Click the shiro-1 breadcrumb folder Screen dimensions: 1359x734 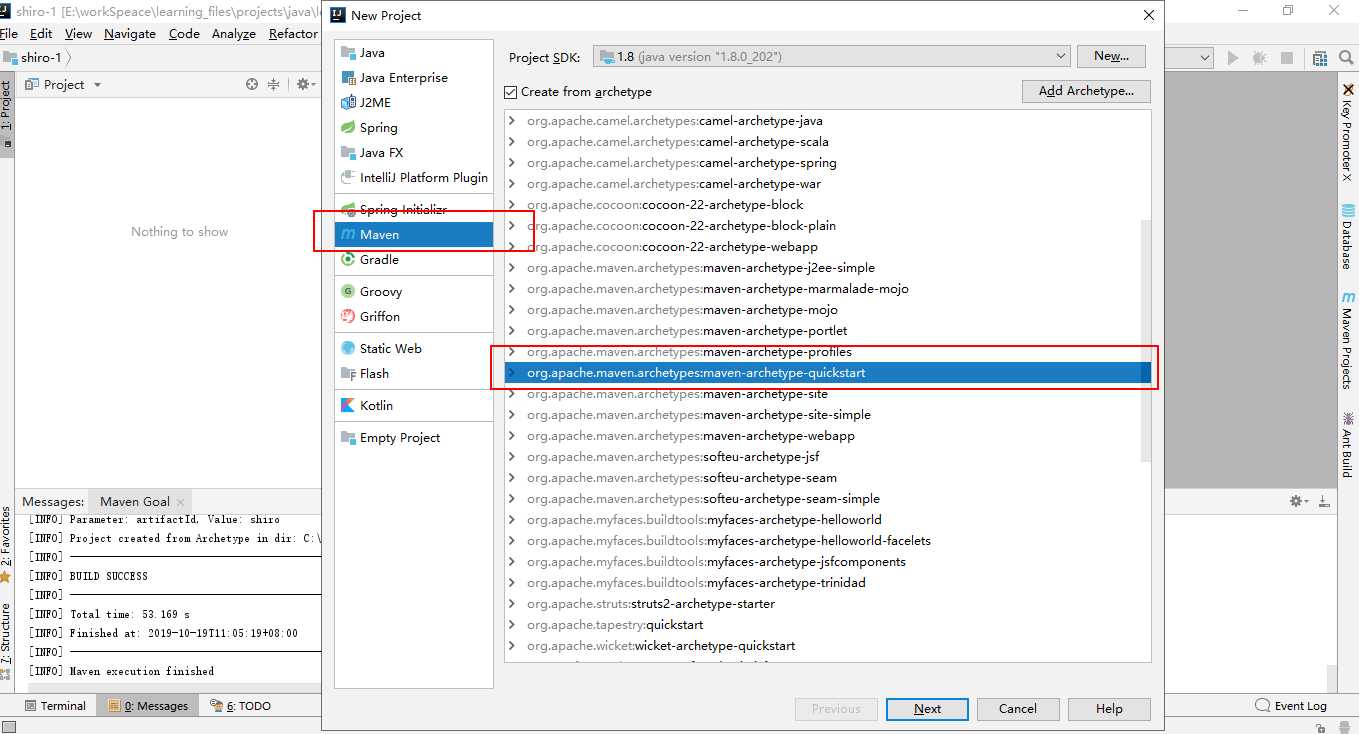[34, 58]
